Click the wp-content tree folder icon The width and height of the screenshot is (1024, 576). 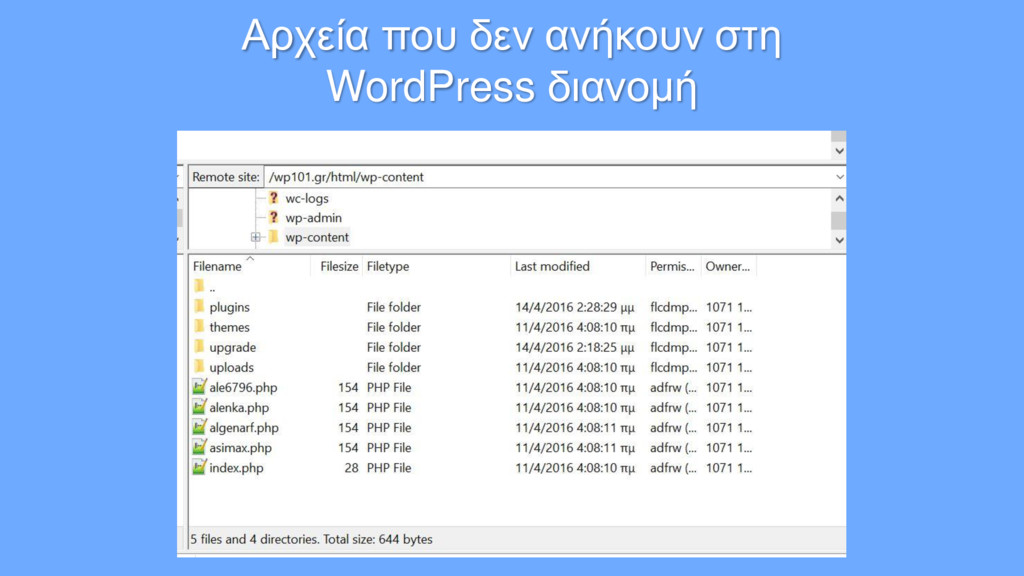tap(274, 236)
